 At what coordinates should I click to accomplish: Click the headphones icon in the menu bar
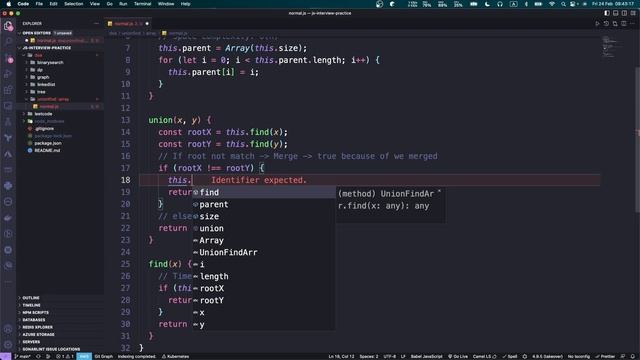point(500,4)
